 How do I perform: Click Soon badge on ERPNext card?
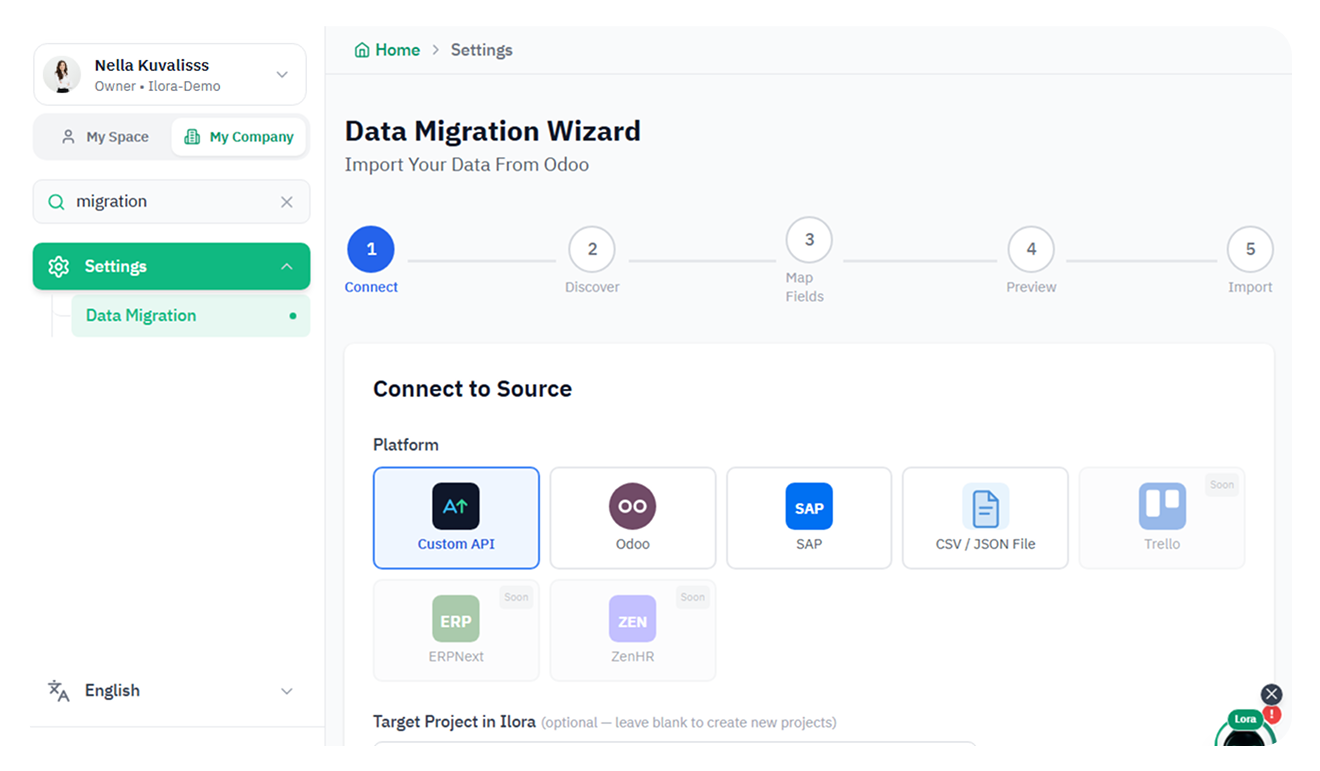pos(516,598)
